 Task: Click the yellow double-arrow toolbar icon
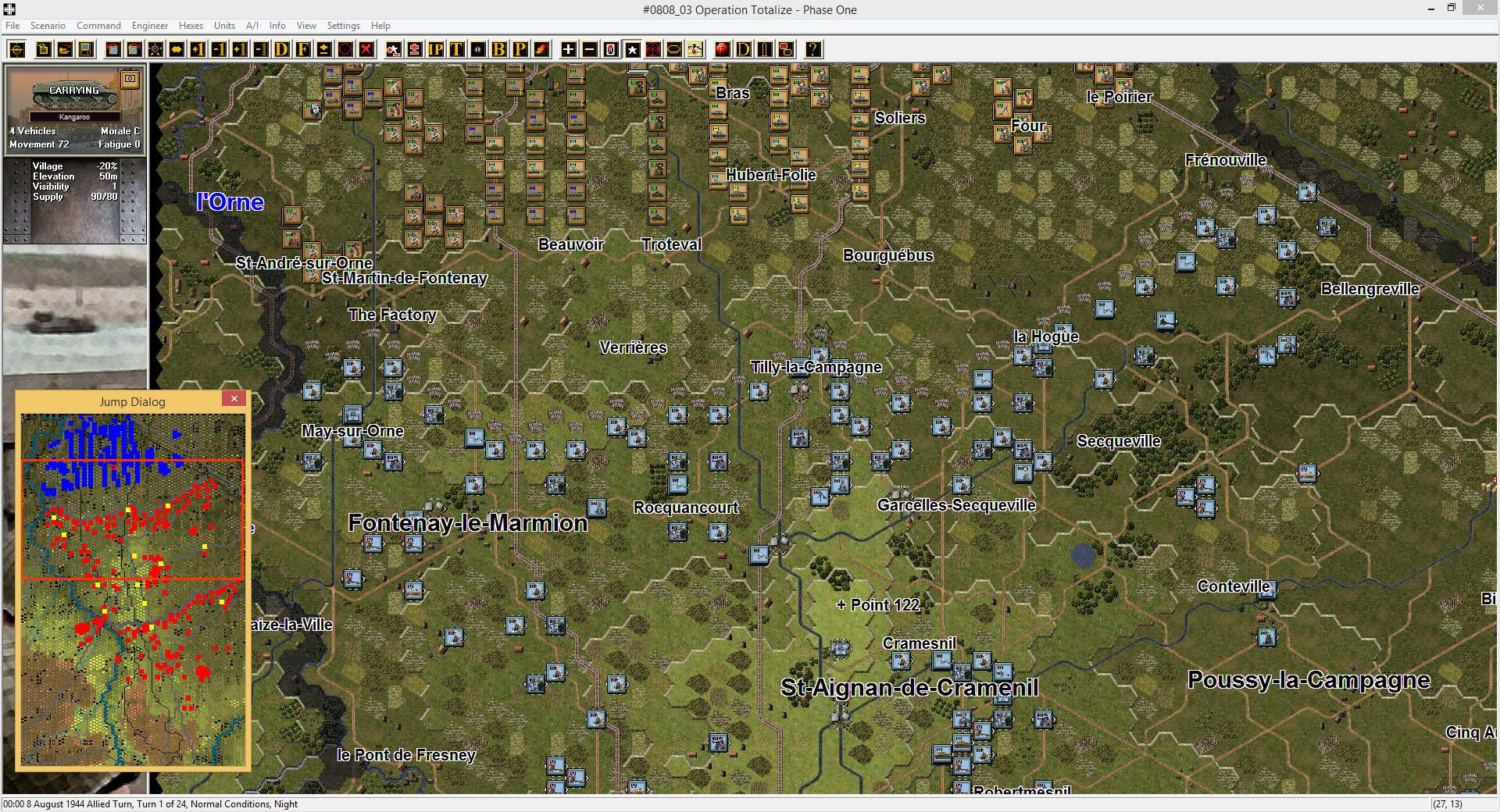[177, 50]
